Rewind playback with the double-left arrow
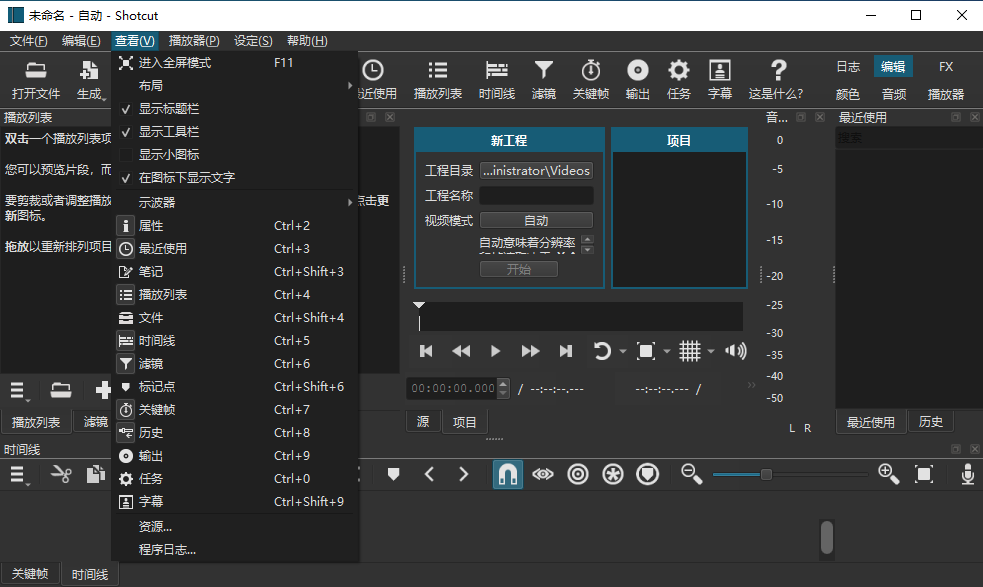The image size is (983, 587). point(461,351)
